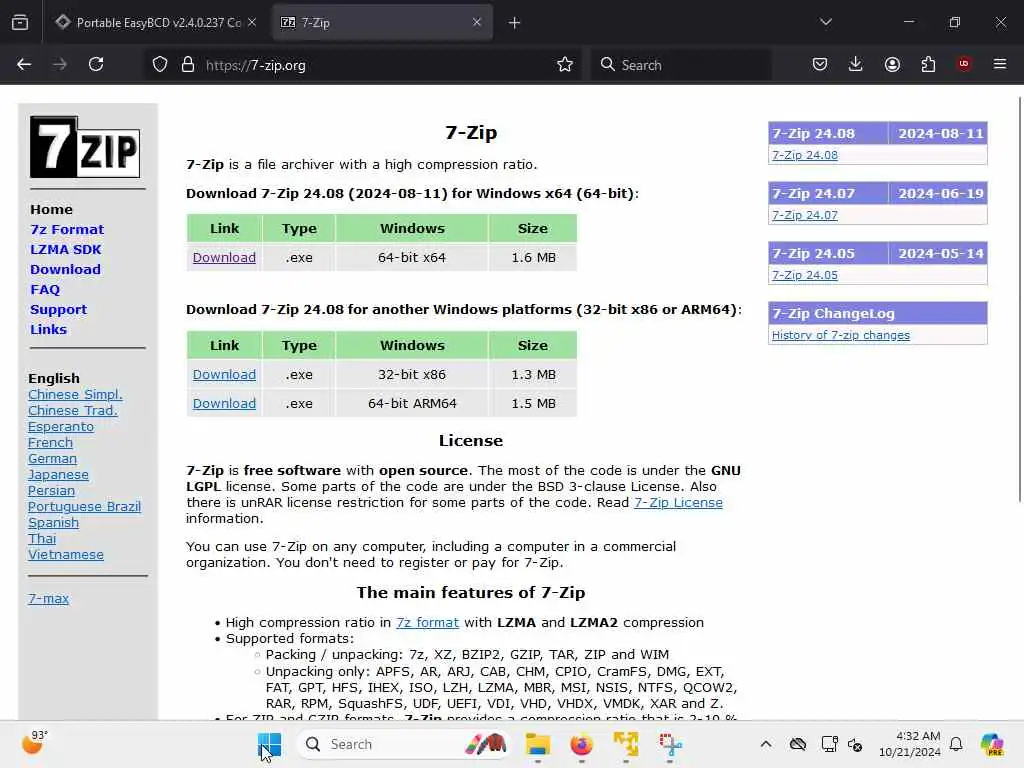Open the 7z Format page

click(x=67, y=229)
